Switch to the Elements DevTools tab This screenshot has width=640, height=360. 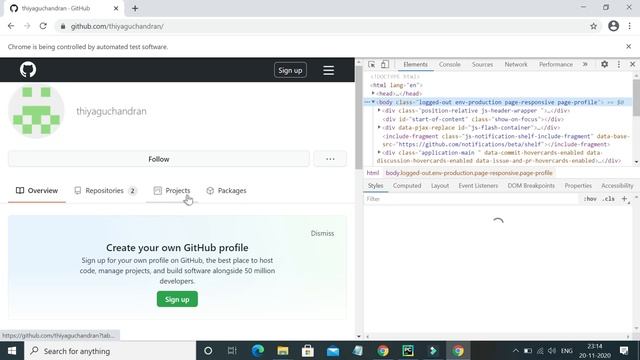click(416, 64)
